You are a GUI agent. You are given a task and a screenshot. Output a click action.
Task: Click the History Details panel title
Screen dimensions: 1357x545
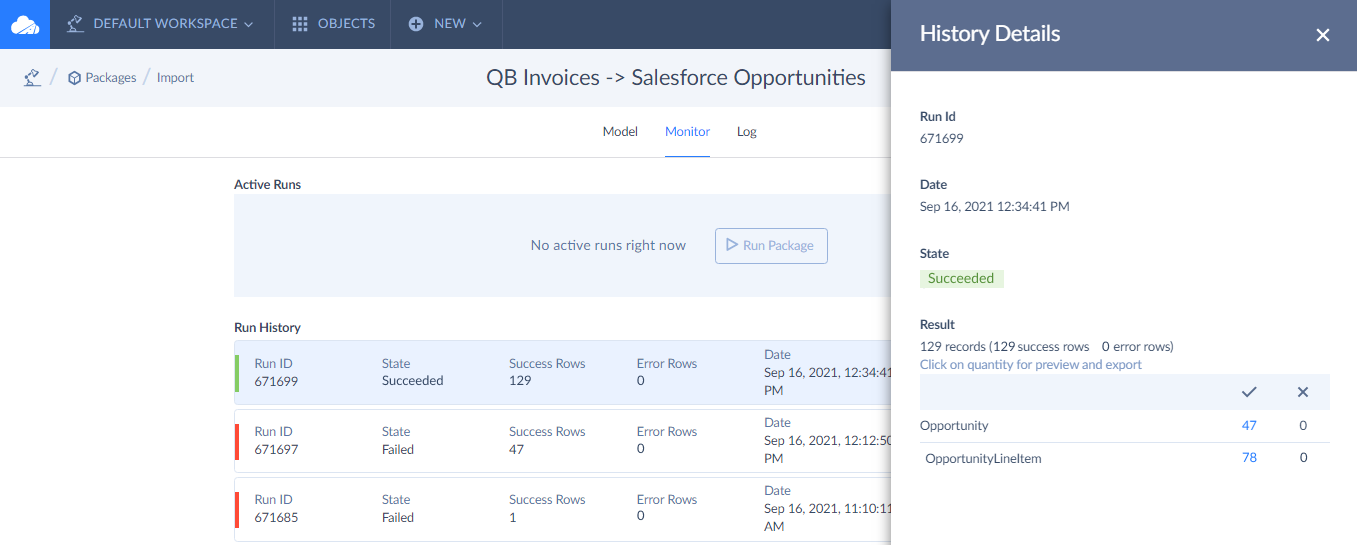pyautogui.click(x=990, y=33)
